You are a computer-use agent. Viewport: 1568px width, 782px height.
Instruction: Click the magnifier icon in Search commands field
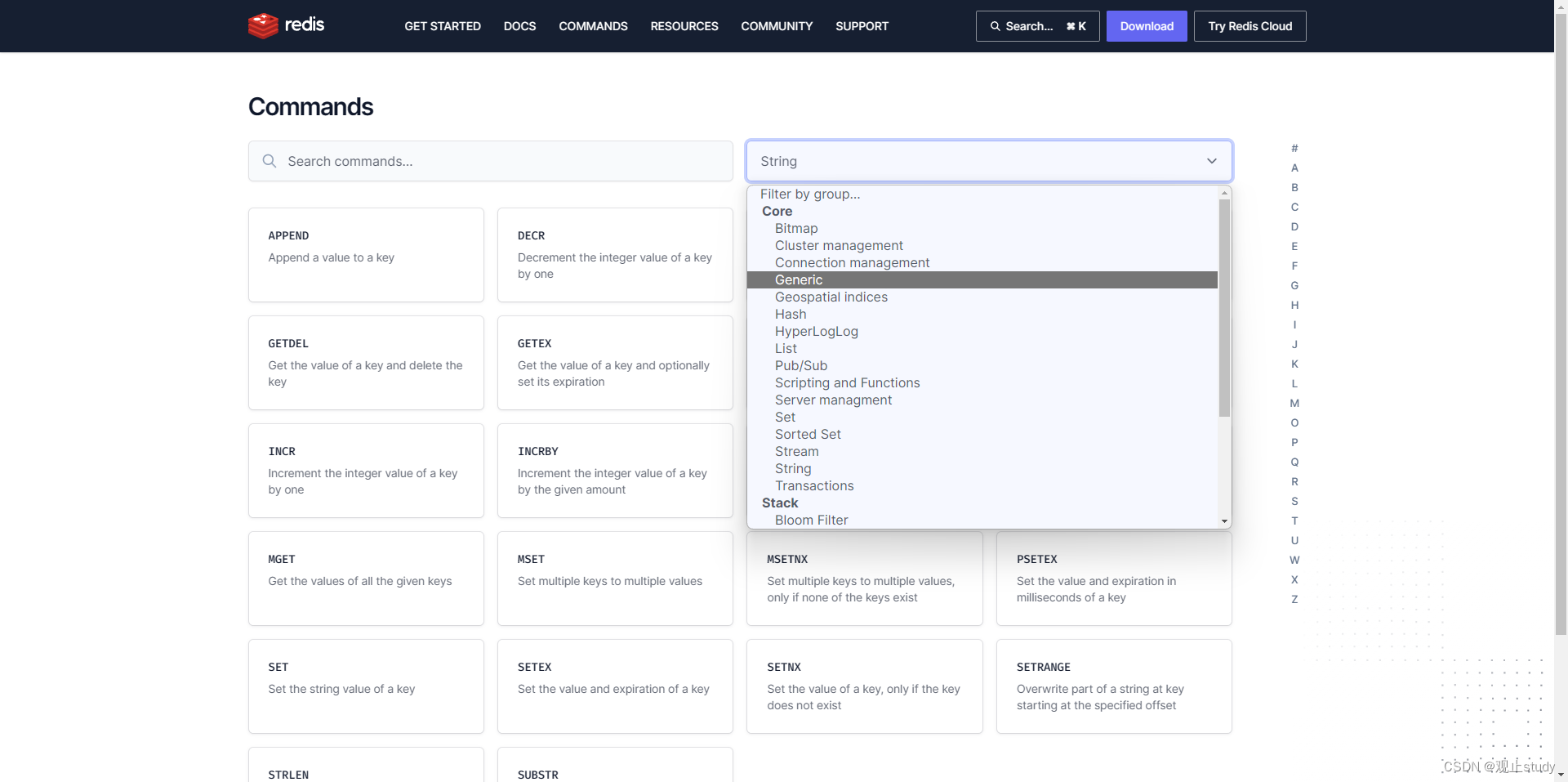(x=269, y=161)
